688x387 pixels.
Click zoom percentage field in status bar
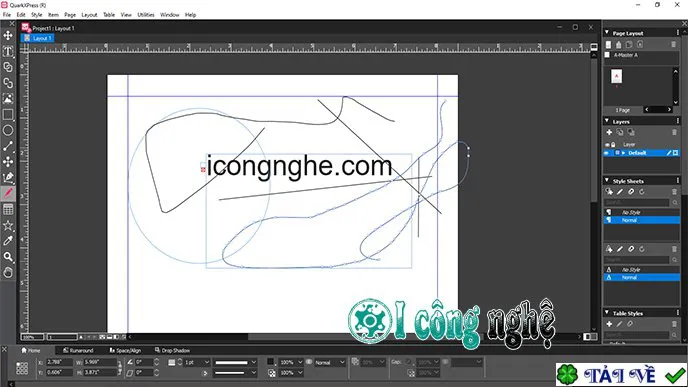[x=32, y=337]
